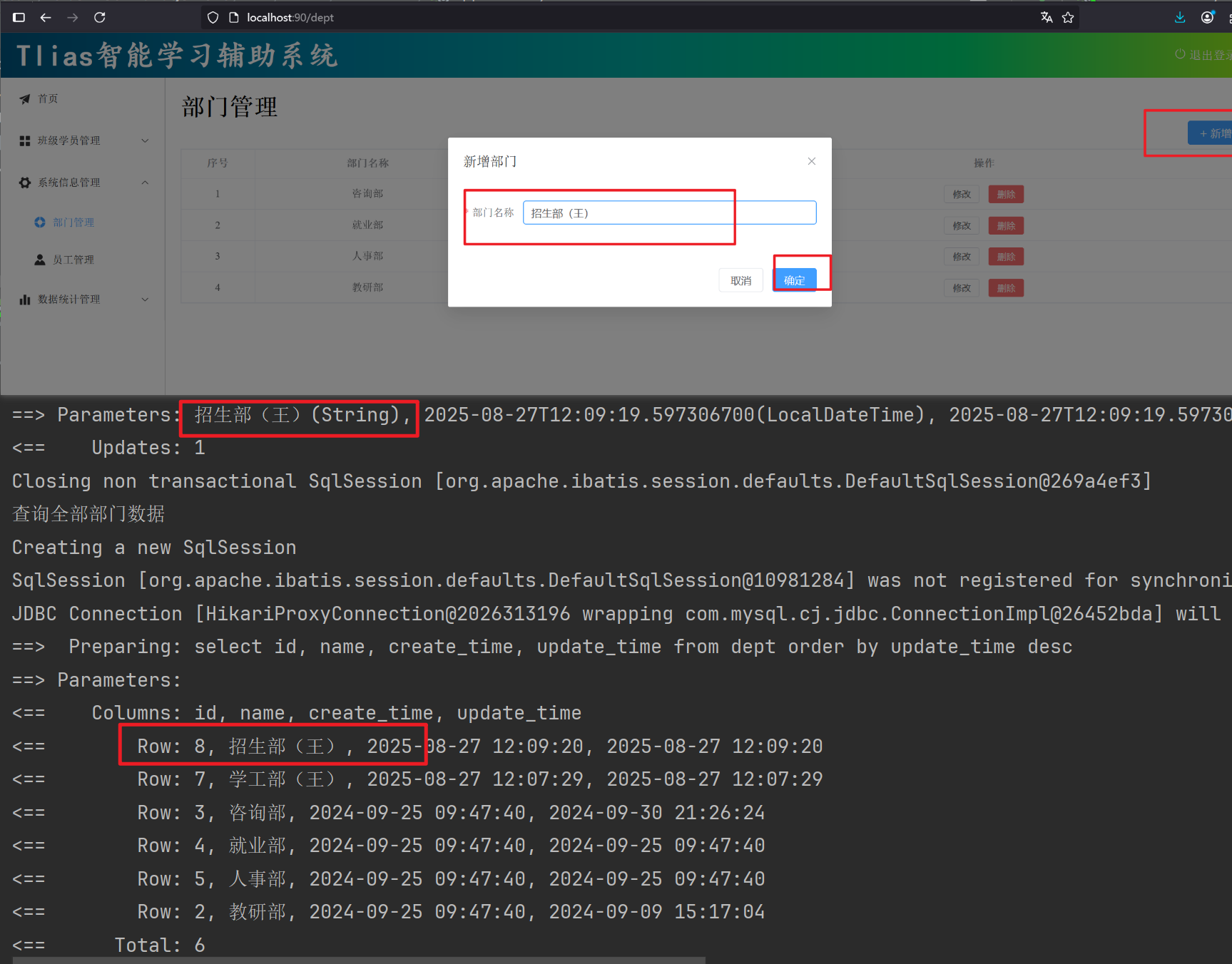The image size is (1232, 964).
Task: Close the 新增部门 dialog with the X
Action: click(x=811, y=161)
